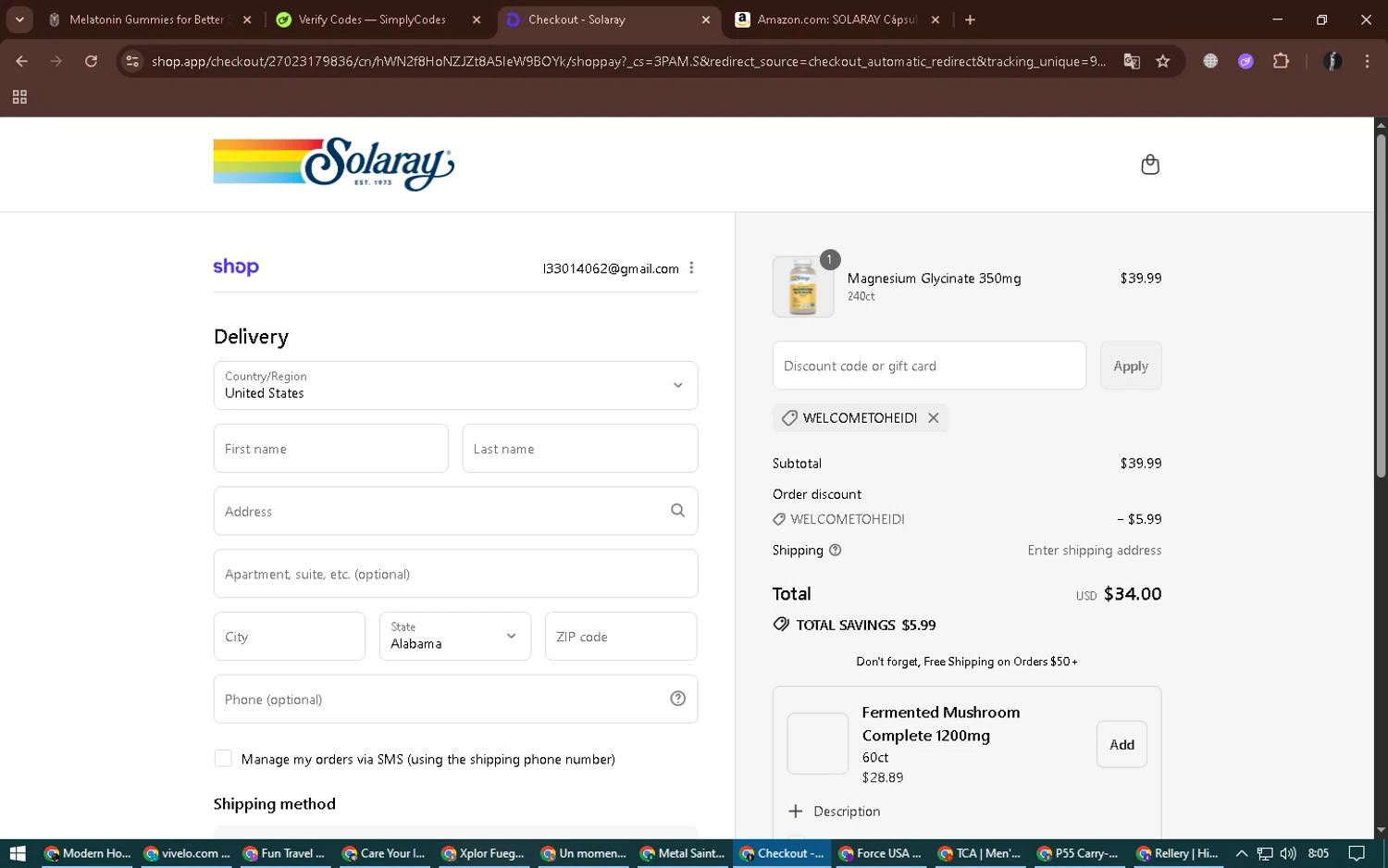This screenshot has width=1388, height=868.
Task: Focus the Address input field
Action: [455, 511]
